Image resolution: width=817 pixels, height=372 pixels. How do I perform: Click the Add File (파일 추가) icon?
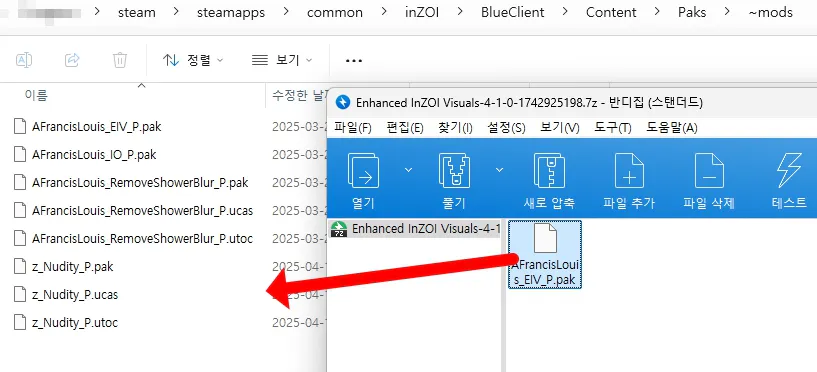629,171
